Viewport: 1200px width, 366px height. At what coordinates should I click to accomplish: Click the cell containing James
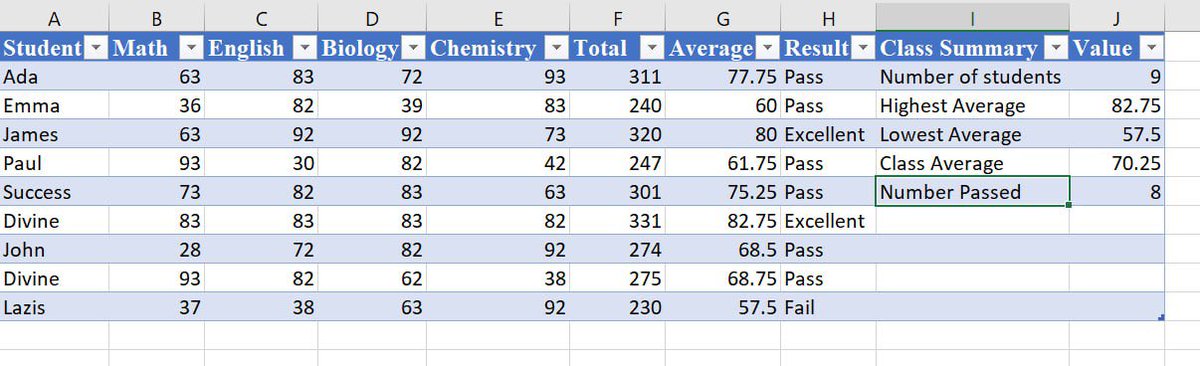(x=54, y=134)
